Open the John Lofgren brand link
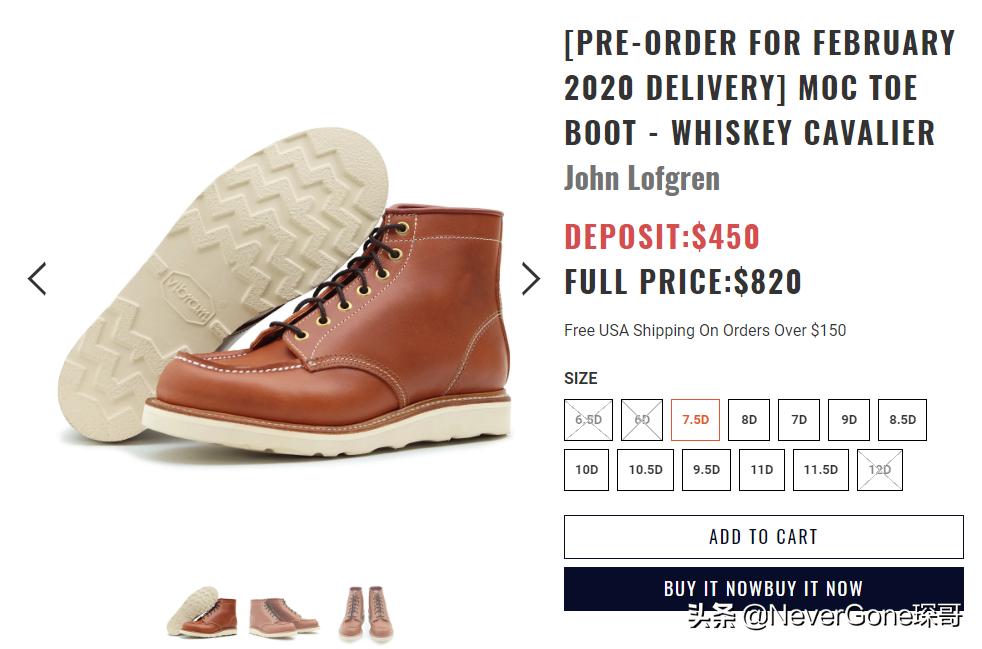The height and width of the screenshot is (649, 982). (641, 179)
